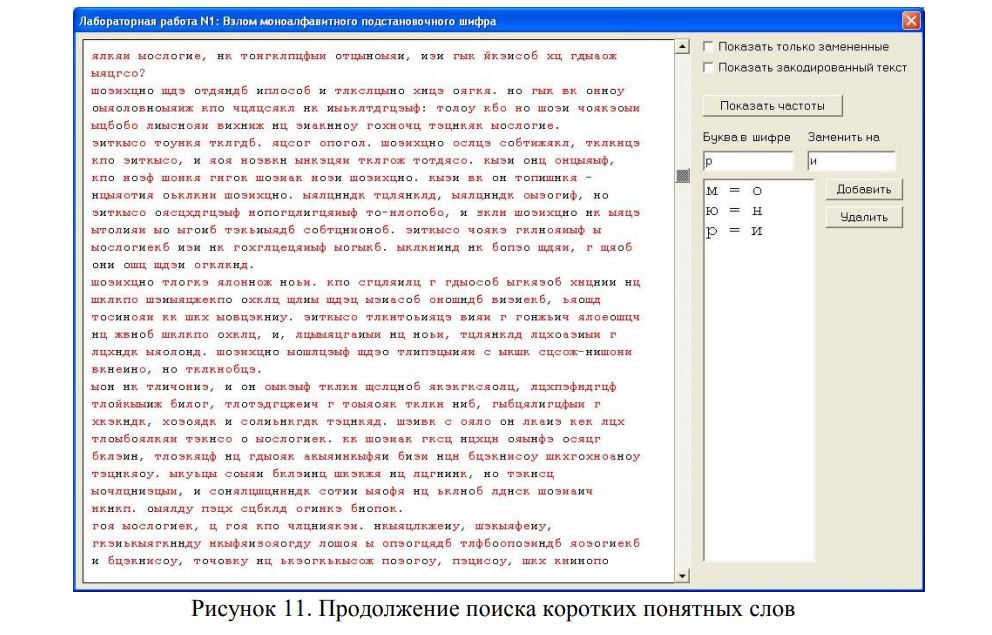Image resolution: width=992 pixels, height=635 pixels.
Task: Close the 'Лабораторная работа N1' window
Action: (910, 21)
